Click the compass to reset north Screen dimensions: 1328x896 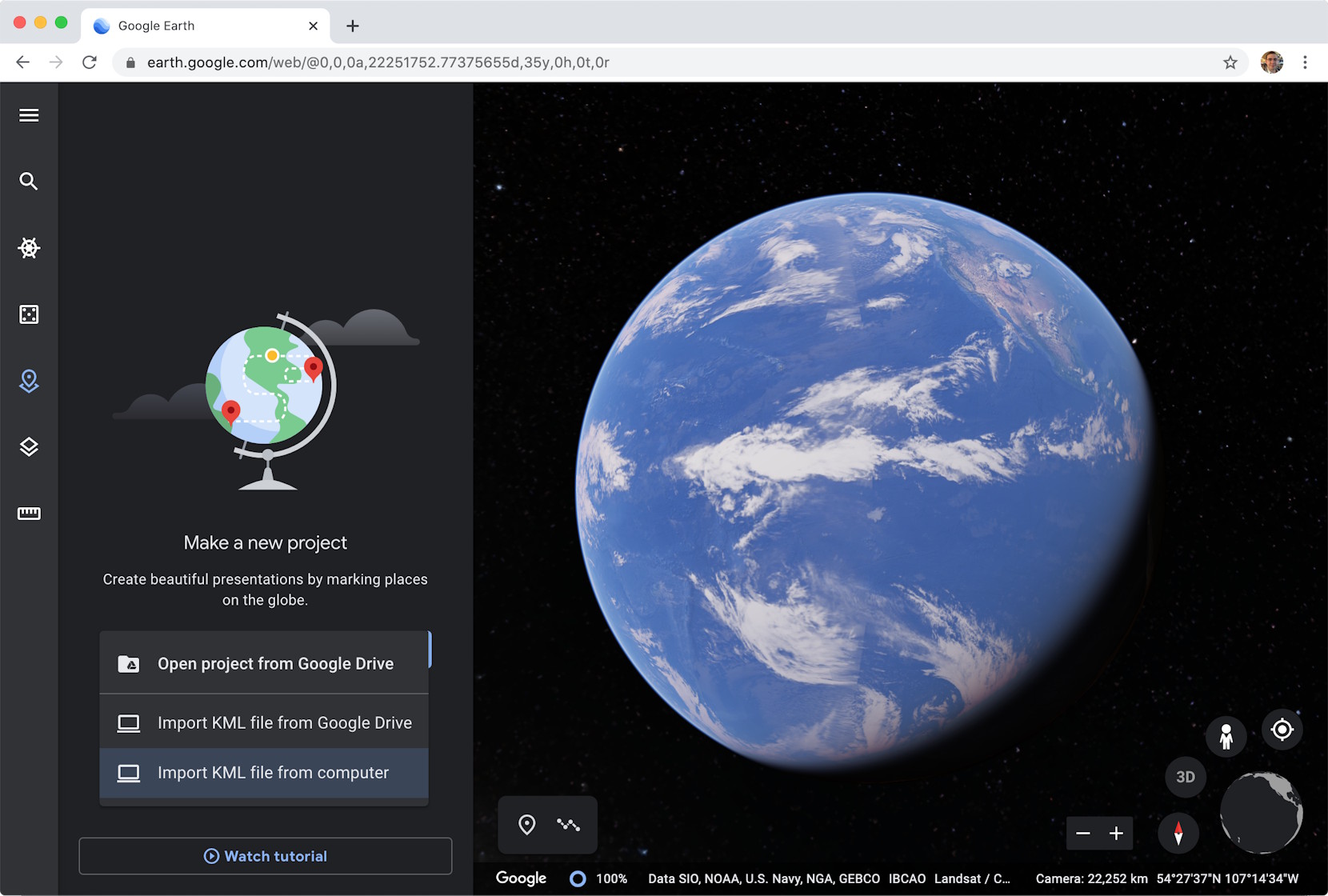pyautogui.click(x=1178, y=833)
